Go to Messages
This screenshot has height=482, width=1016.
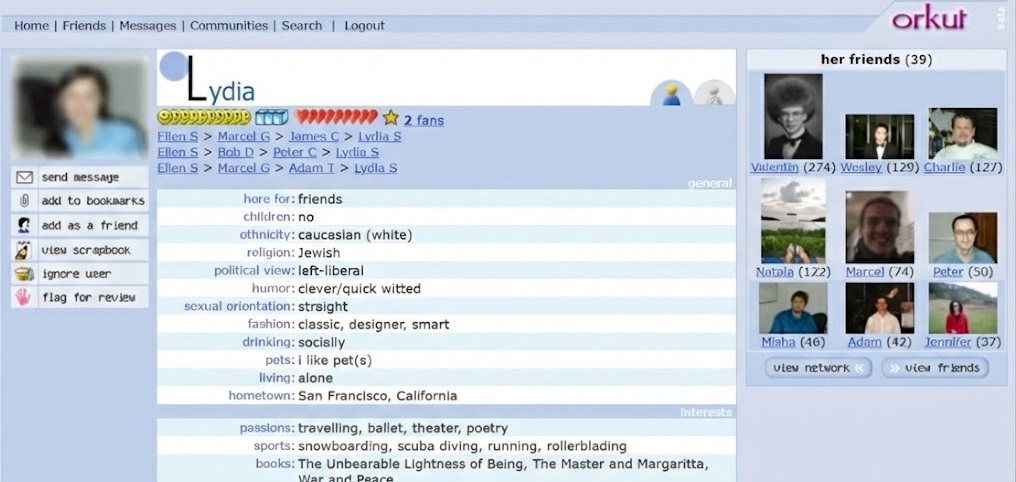pyautogui.click(x=147, y=25)
